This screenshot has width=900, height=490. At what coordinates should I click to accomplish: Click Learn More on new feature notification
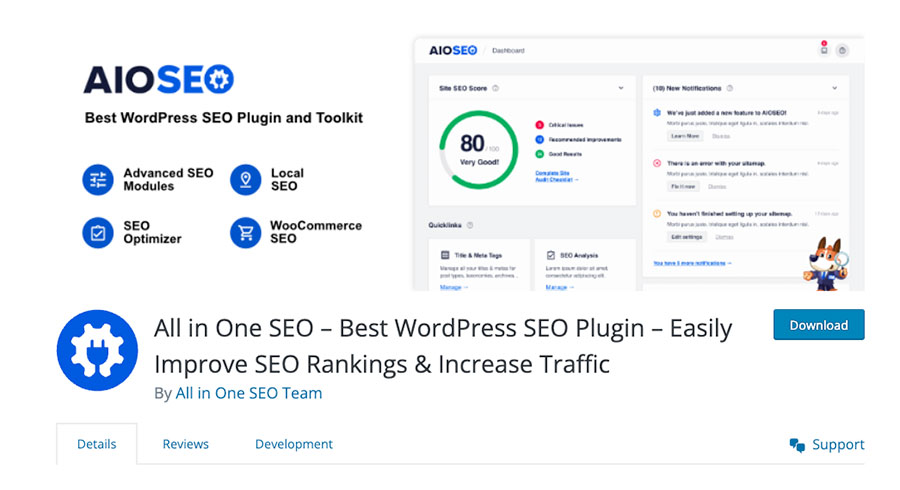tap(685, 136)
